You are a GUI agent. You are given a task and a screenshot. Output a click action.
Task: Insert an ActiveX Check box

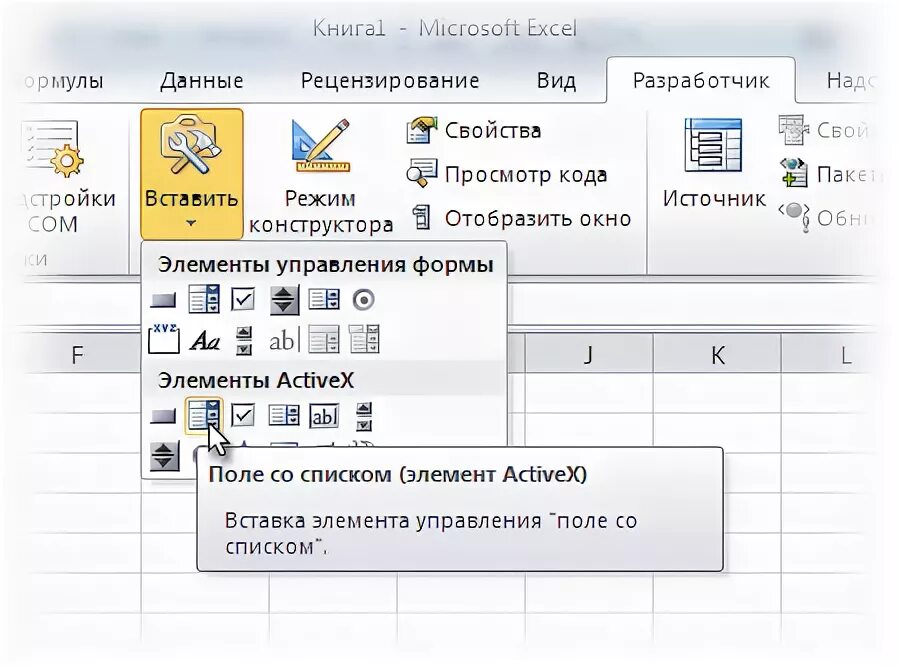click(x=243, y=415)
